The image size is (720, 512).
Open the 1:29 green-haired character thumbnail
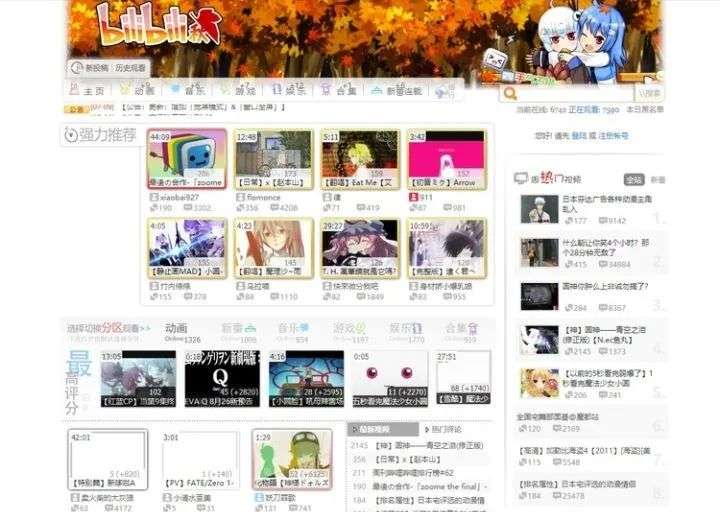pos(292,459)
